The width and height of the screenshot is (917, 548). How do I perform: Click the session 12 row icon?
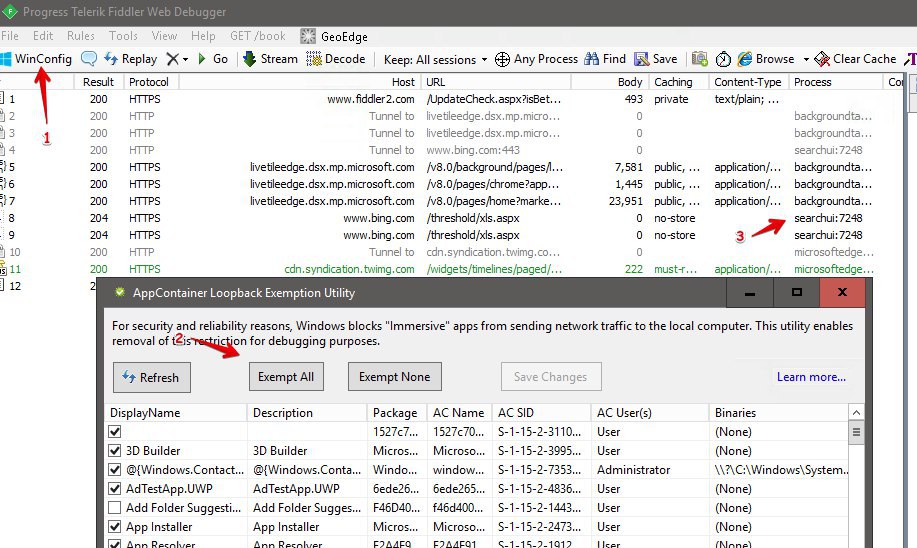click(2, 285)
